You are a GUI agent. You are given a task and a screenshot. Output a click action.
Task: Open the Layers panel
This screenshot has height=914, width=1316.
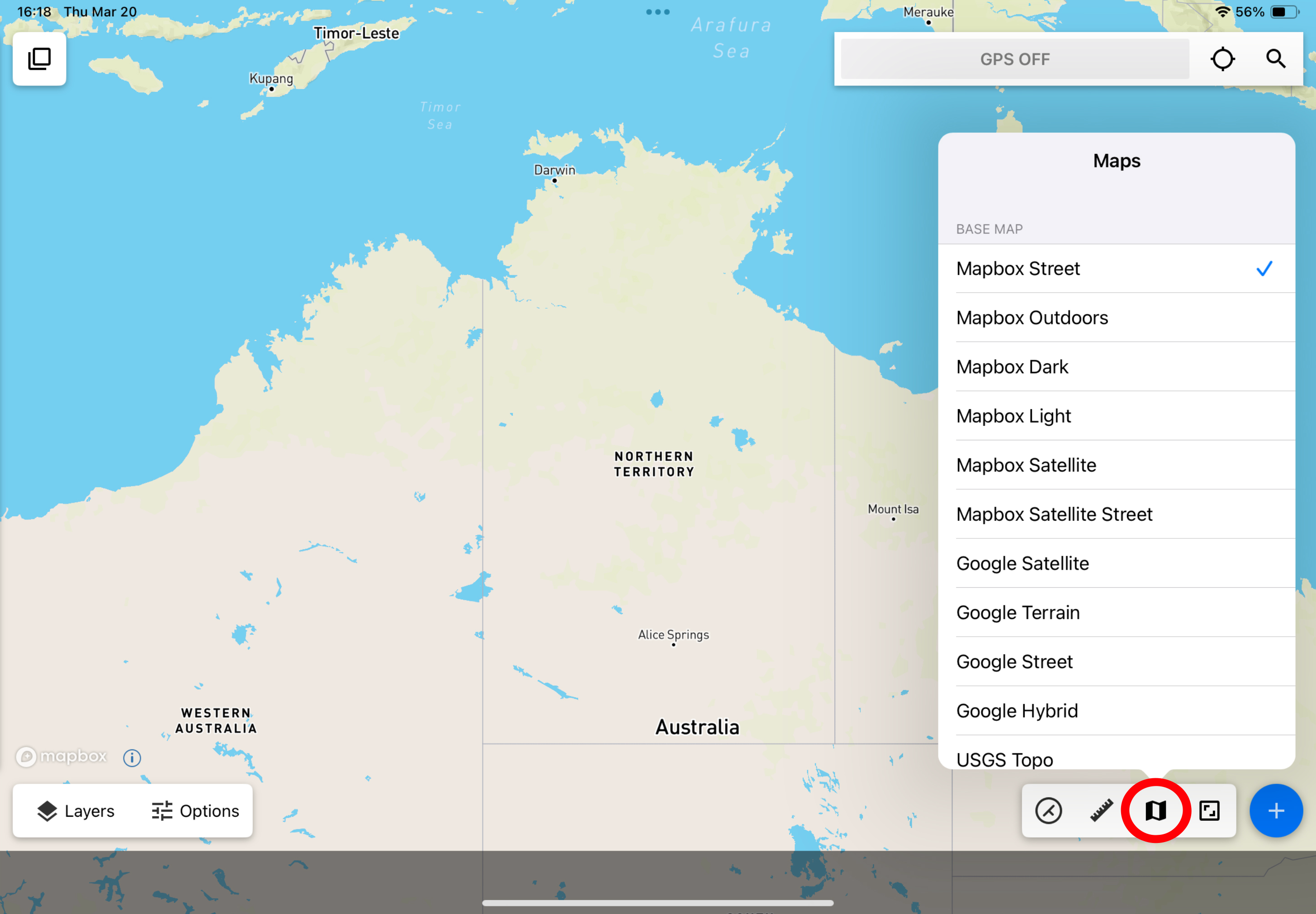76,811
